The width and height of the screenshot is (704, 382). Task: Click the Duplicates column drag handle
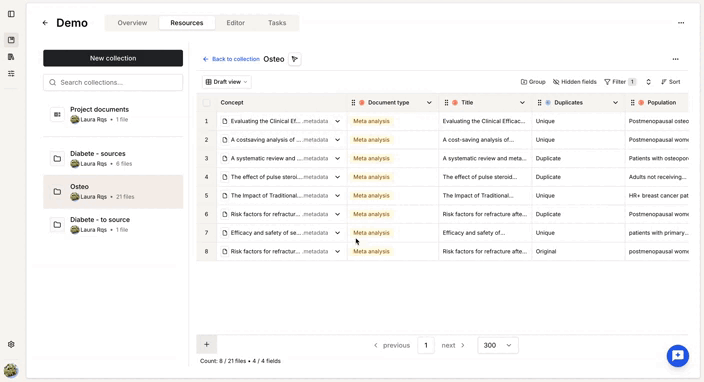(539, 103)
